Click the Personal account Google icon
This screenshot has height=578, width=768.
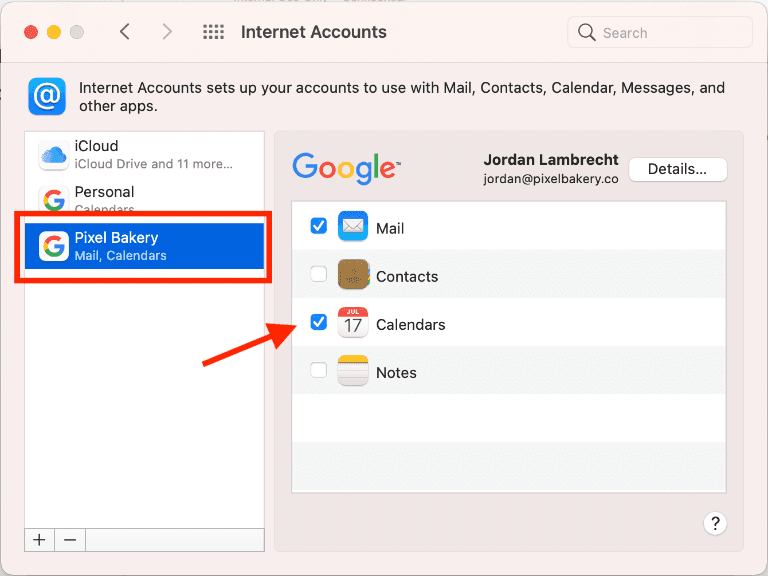(x=54, y=199)
